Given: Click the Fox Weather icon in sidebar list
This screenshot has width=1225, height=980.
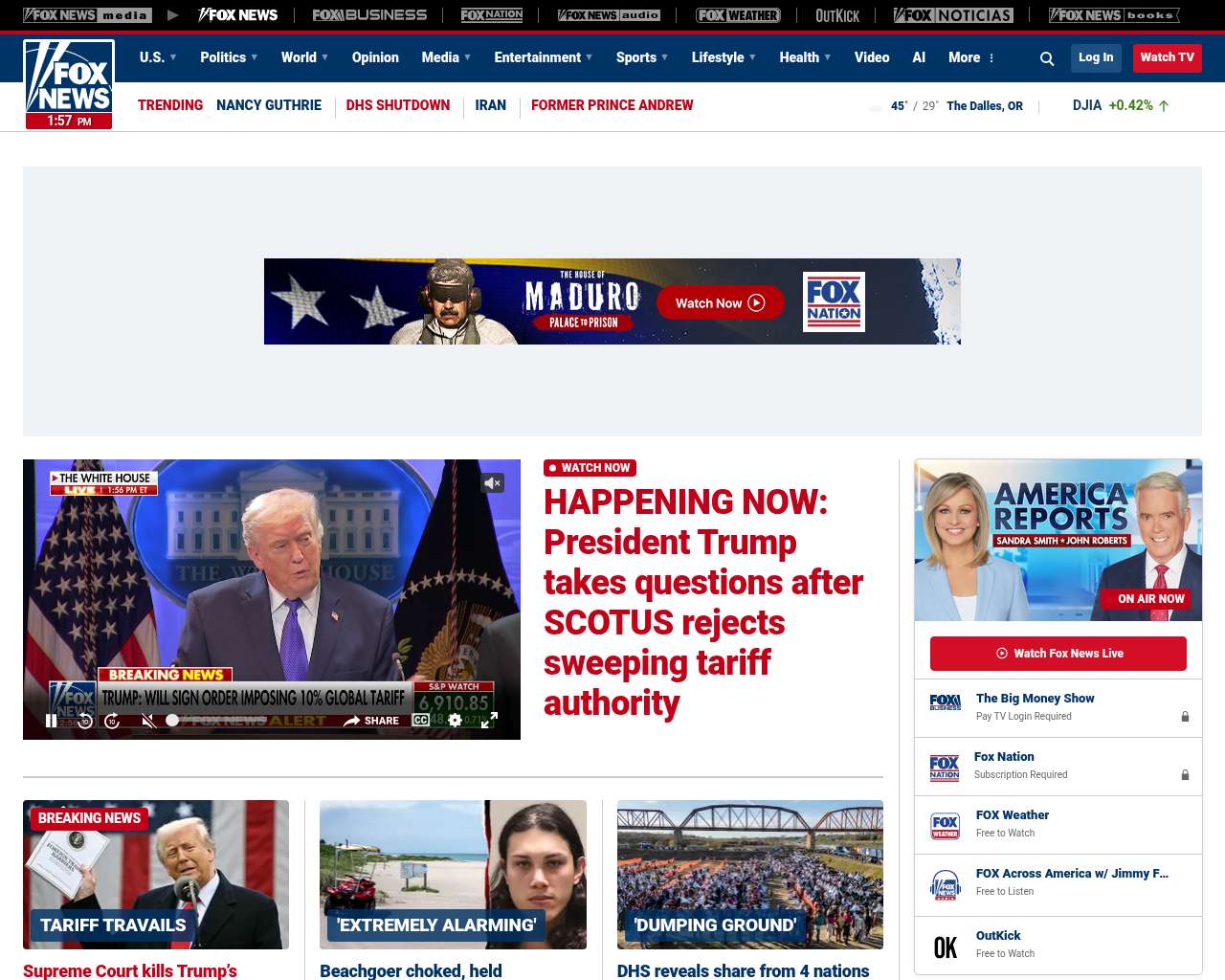Looking at the screenshot, I should pos(945,826).
